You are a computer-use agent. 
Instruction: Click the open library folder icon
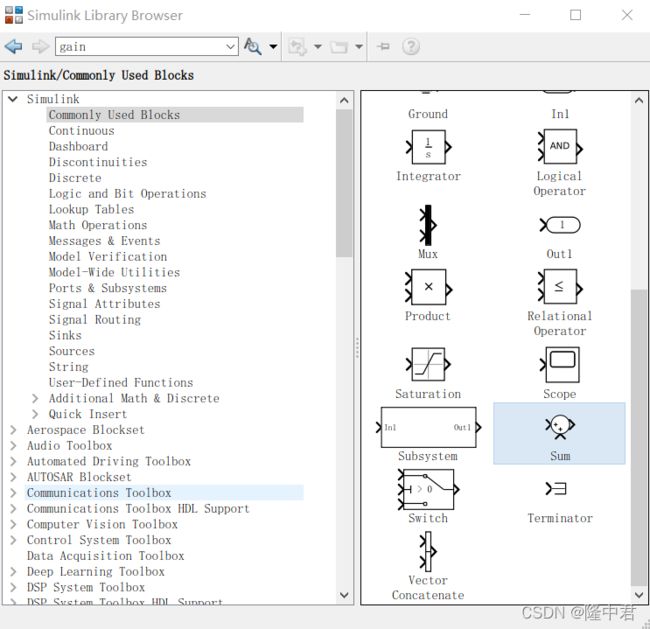pos(339,47)
